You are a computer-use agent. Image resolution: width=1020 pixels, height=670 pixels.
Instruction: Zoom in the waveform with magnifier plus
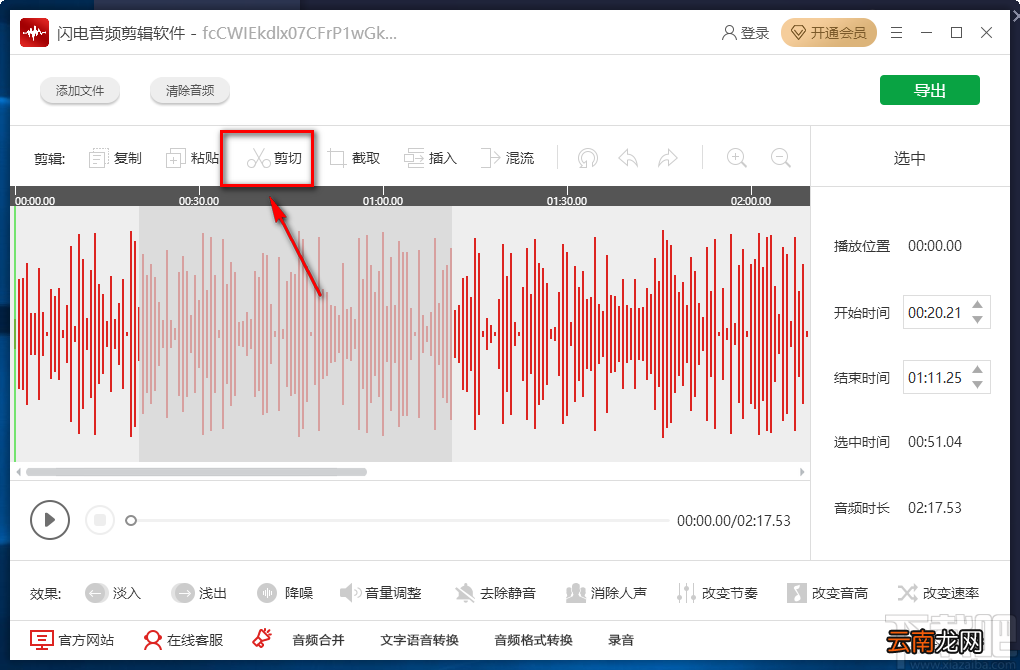click(x=736, y=158)
